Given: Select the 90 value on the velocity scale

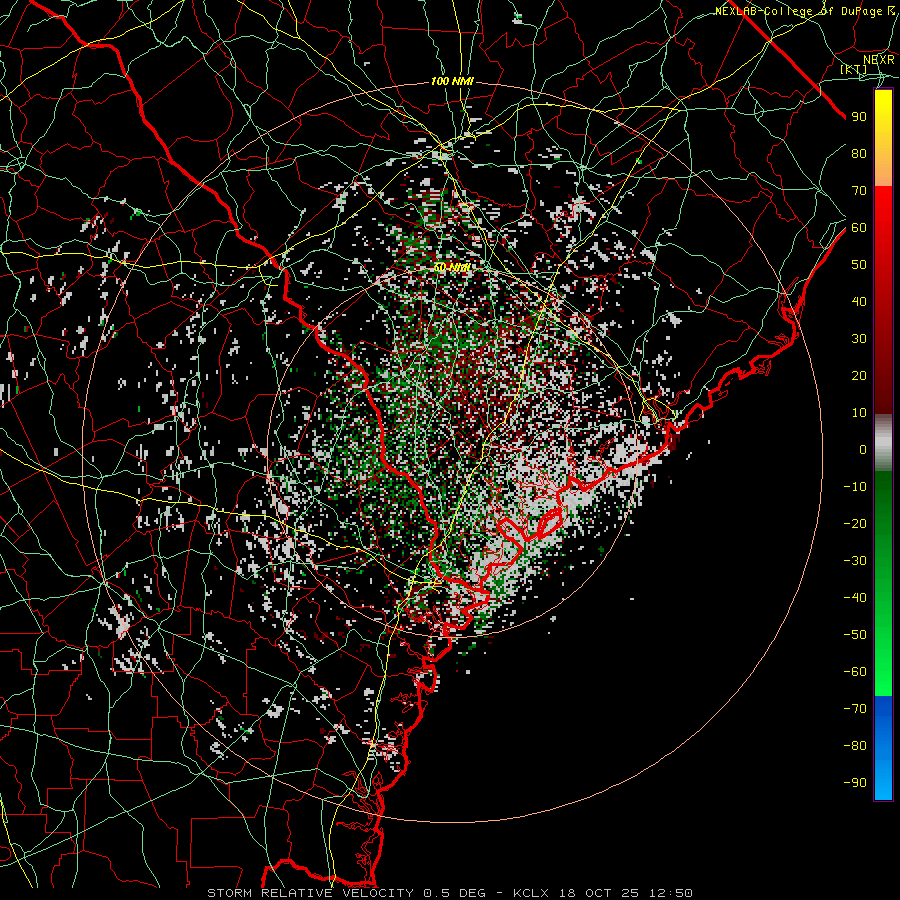Looking at the screenshot, I should pos(859,117).
